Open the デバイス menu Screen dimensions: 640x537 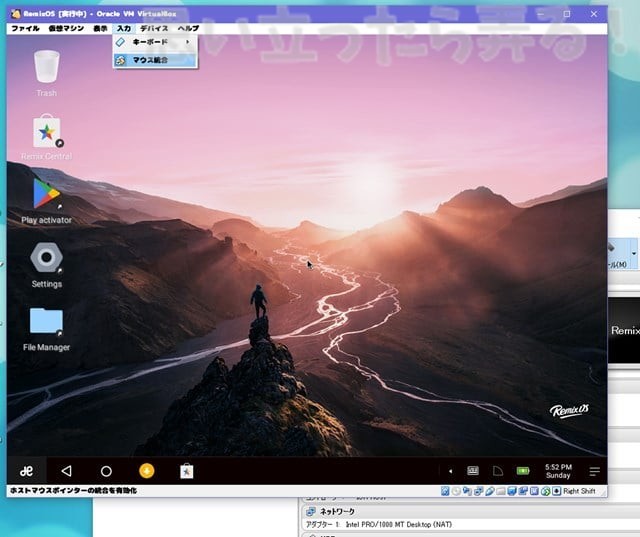(154, 28)
